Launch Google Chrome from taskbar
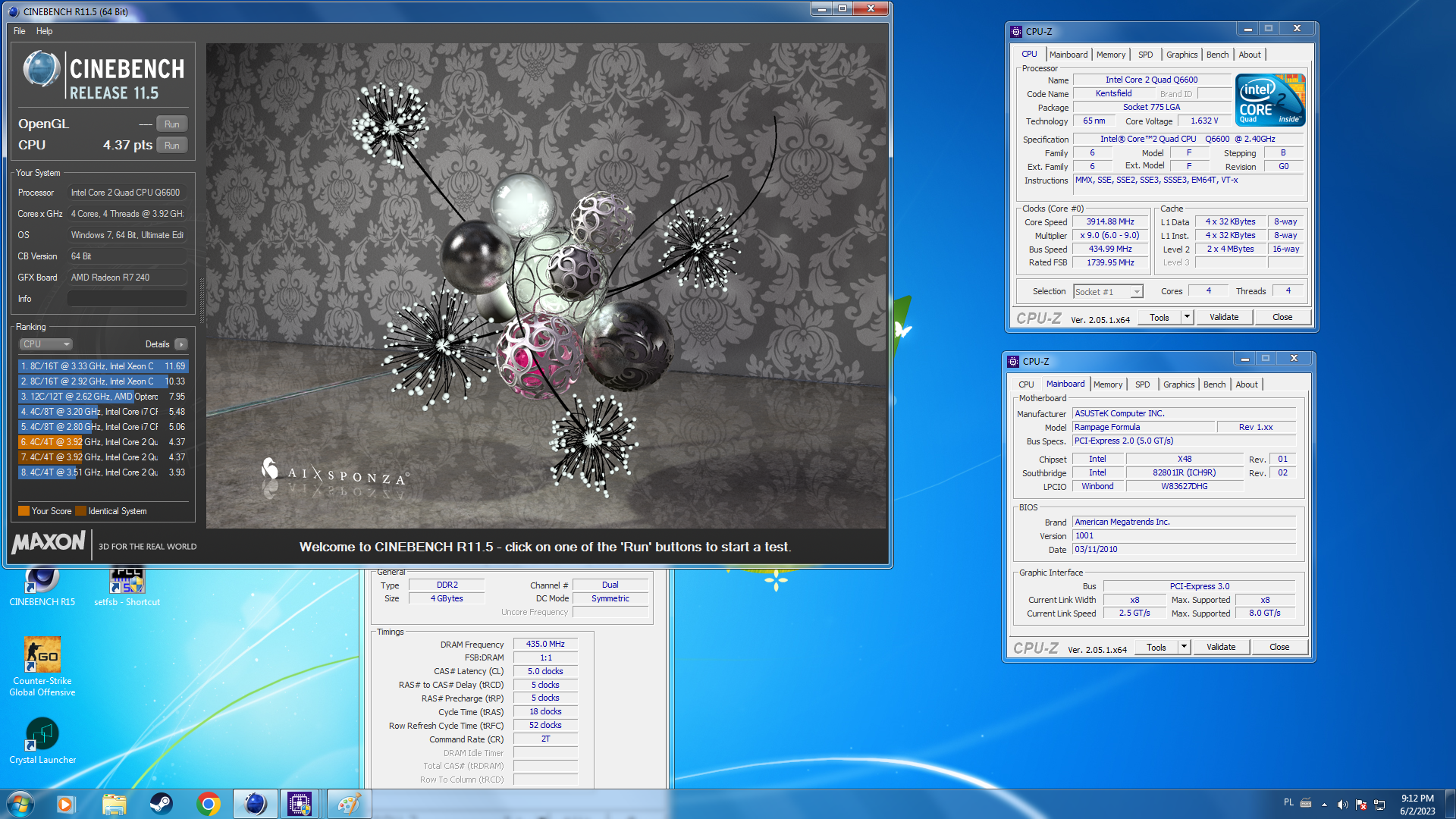The image size is (1456, 819). (208, 804)
